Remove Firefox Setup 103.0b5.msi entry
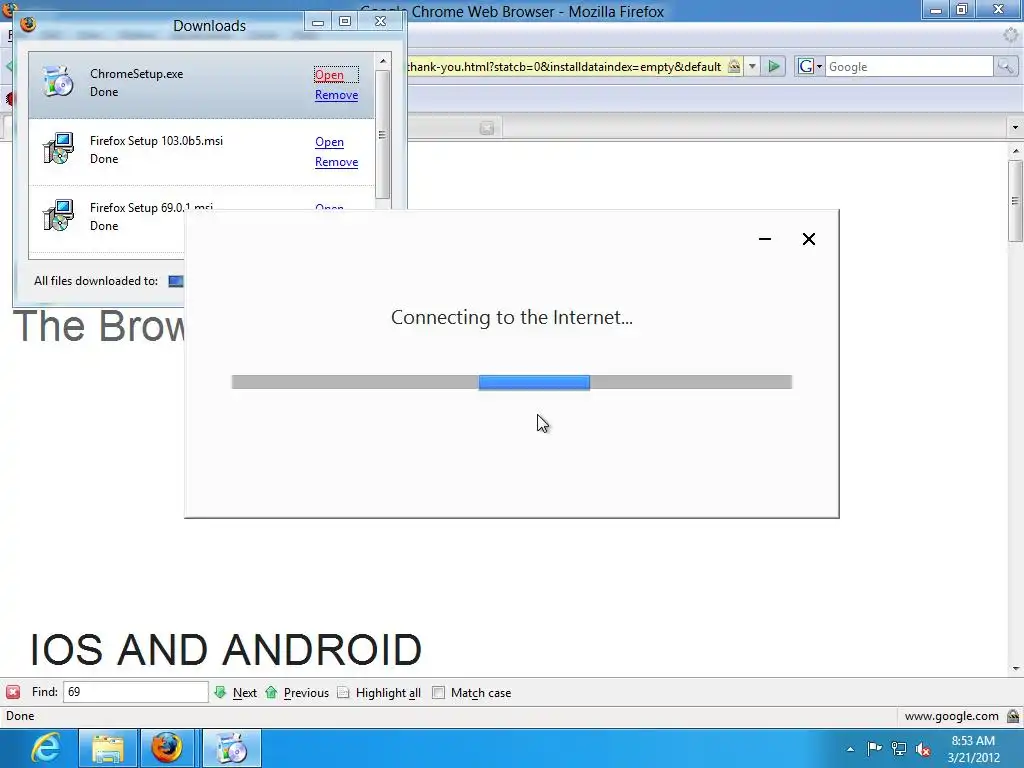Screen dimensions: 1024x768 click(x=336, y=162)
